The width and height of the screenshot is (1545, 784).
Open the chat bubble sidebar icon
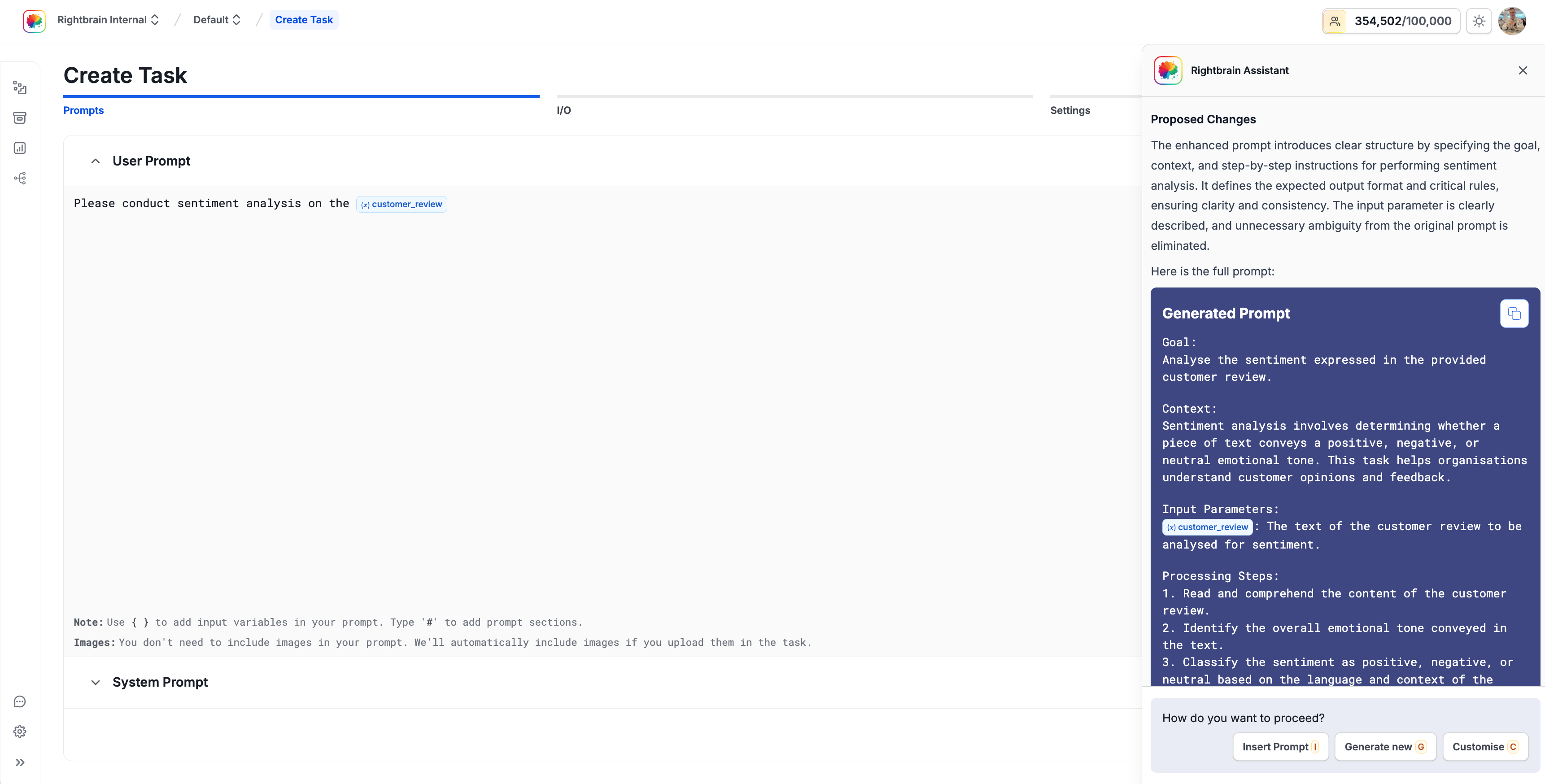click(x=20, y=701)
